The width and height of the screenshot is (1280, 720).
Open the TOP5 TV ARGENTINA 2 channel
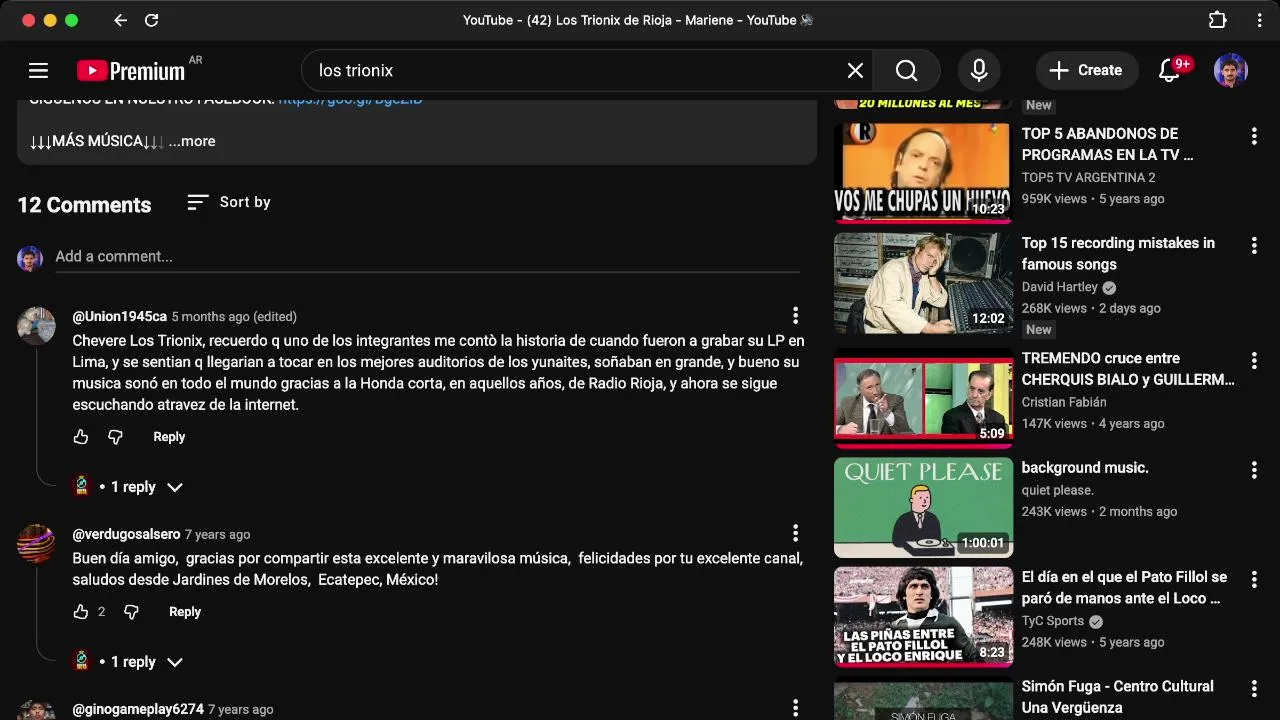(x=1088, y=177)
